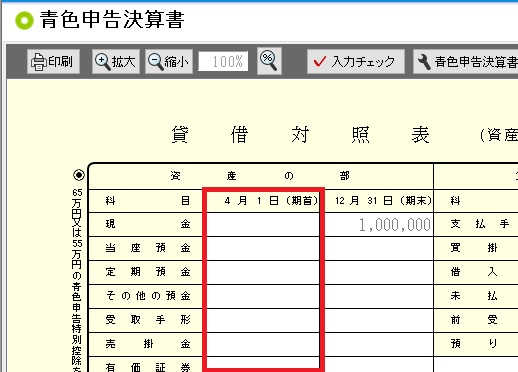Open the 青色申告決算書 settings wrench button

(x=466, y=61)
